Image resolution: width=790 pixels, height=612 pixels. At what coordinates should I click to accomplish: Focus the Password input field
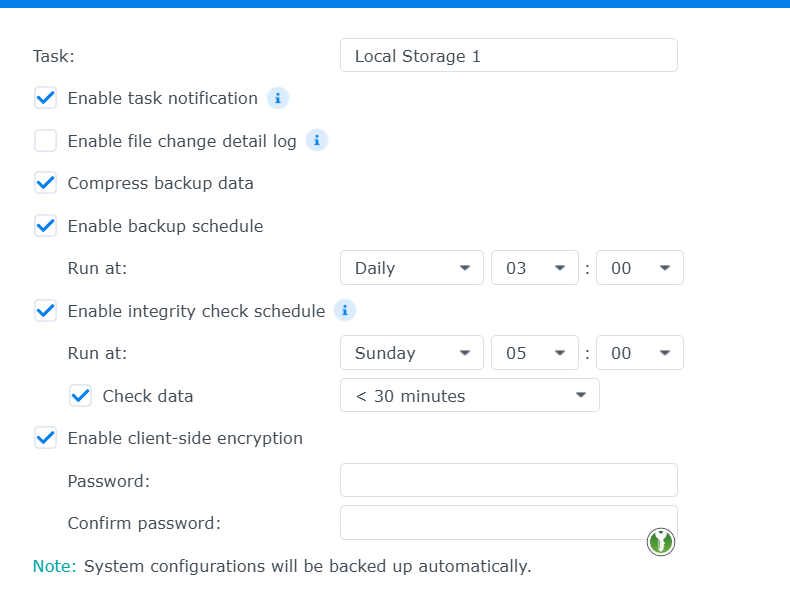(x=508, y=481)
